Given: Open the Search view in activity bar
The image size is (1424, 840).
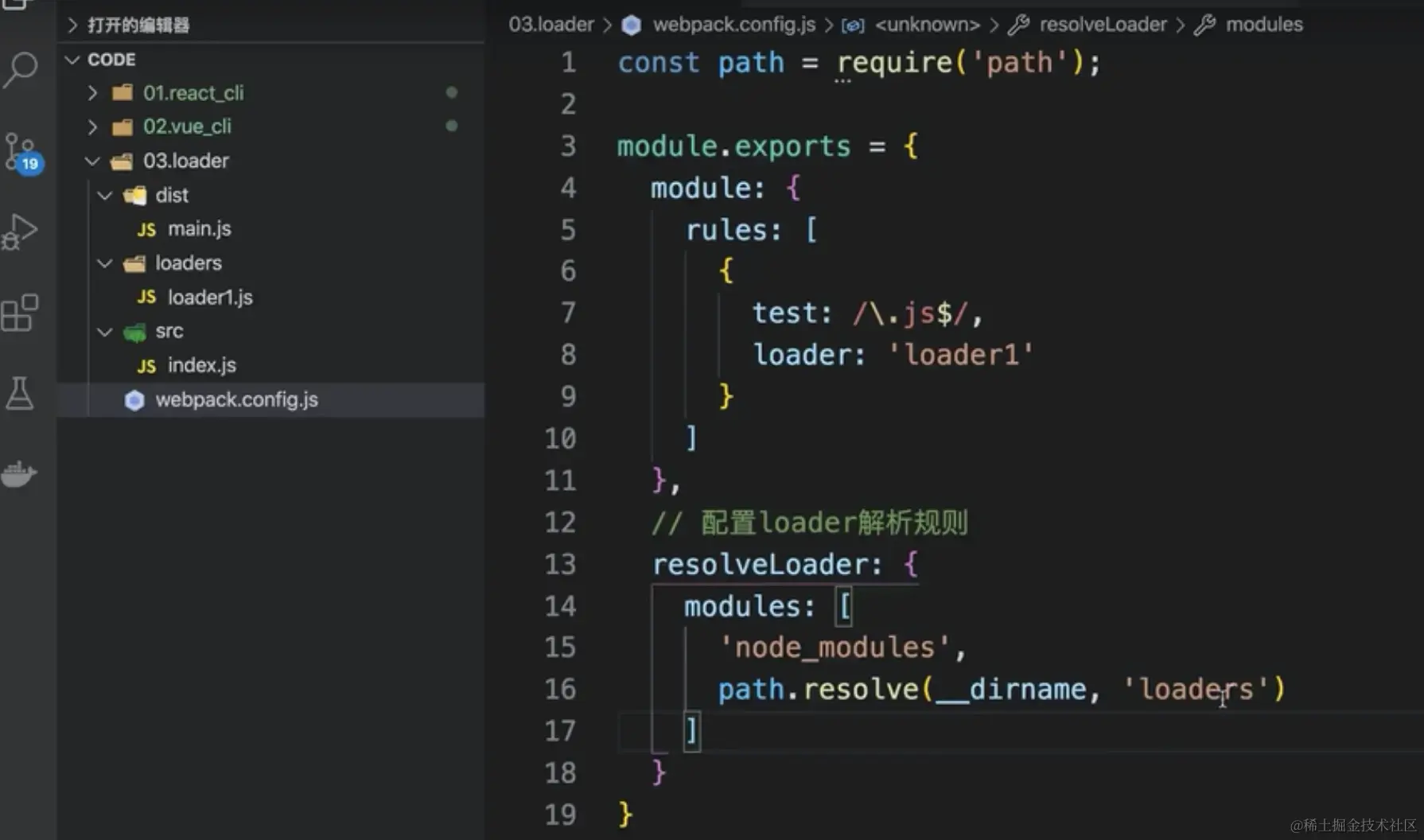Looking at the screenshot, I should tap(21, 71).
